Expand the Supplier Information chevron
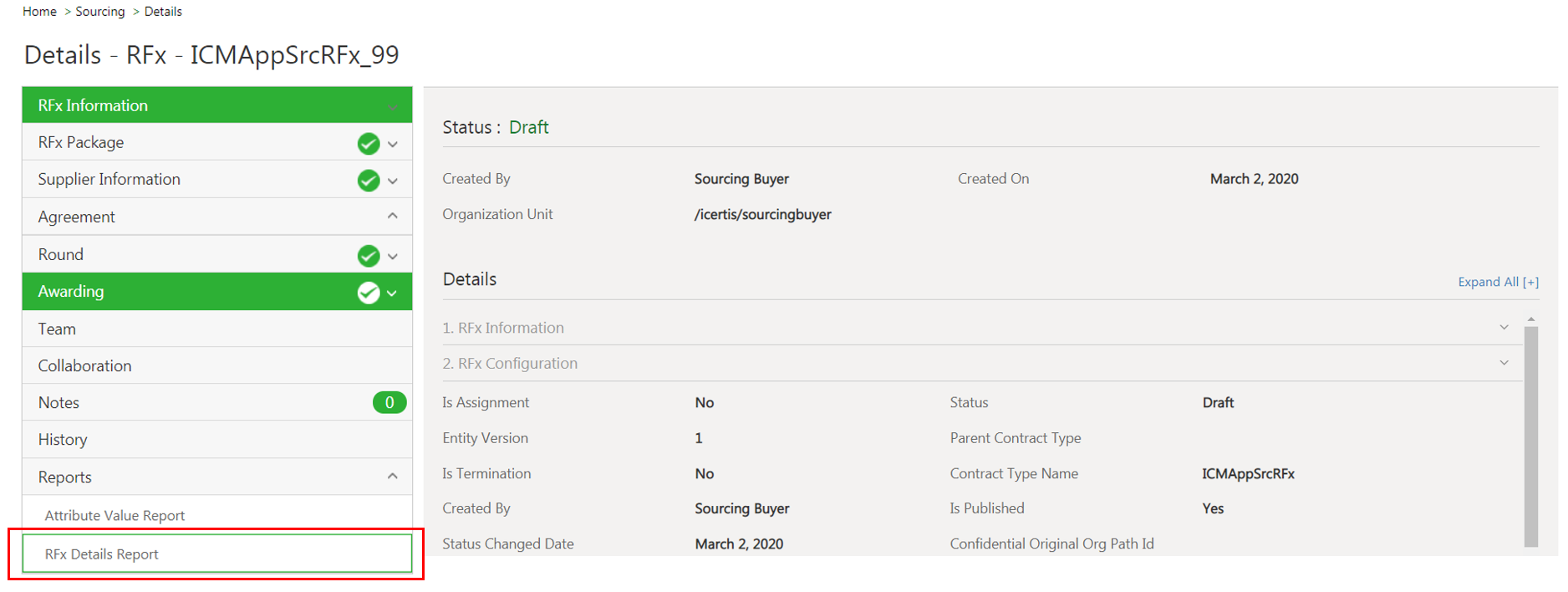 [x=393, y=181]
